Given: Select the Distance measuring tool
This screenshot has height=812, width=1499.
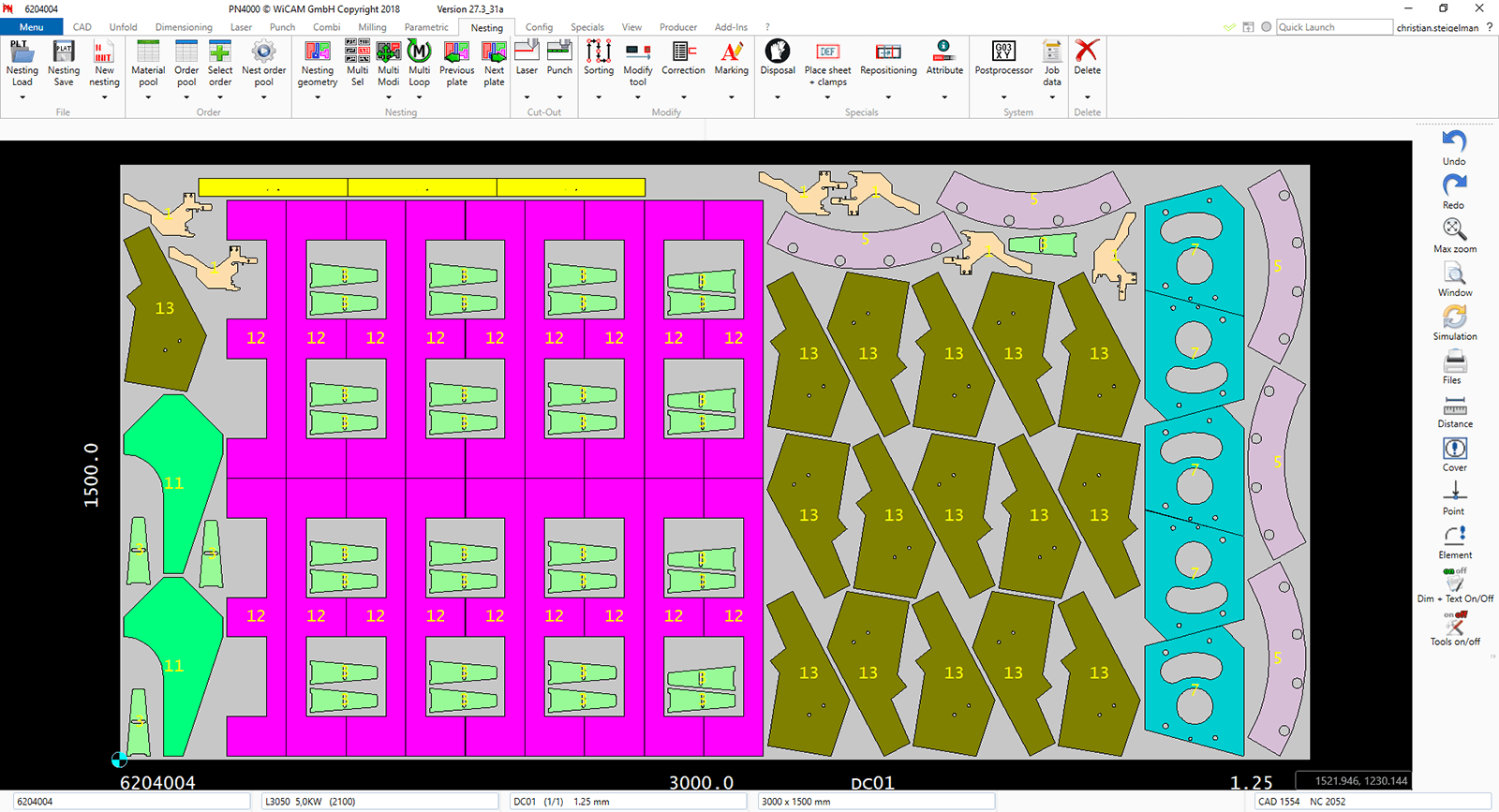Looking at the screenshot, I should point(1454,406).
